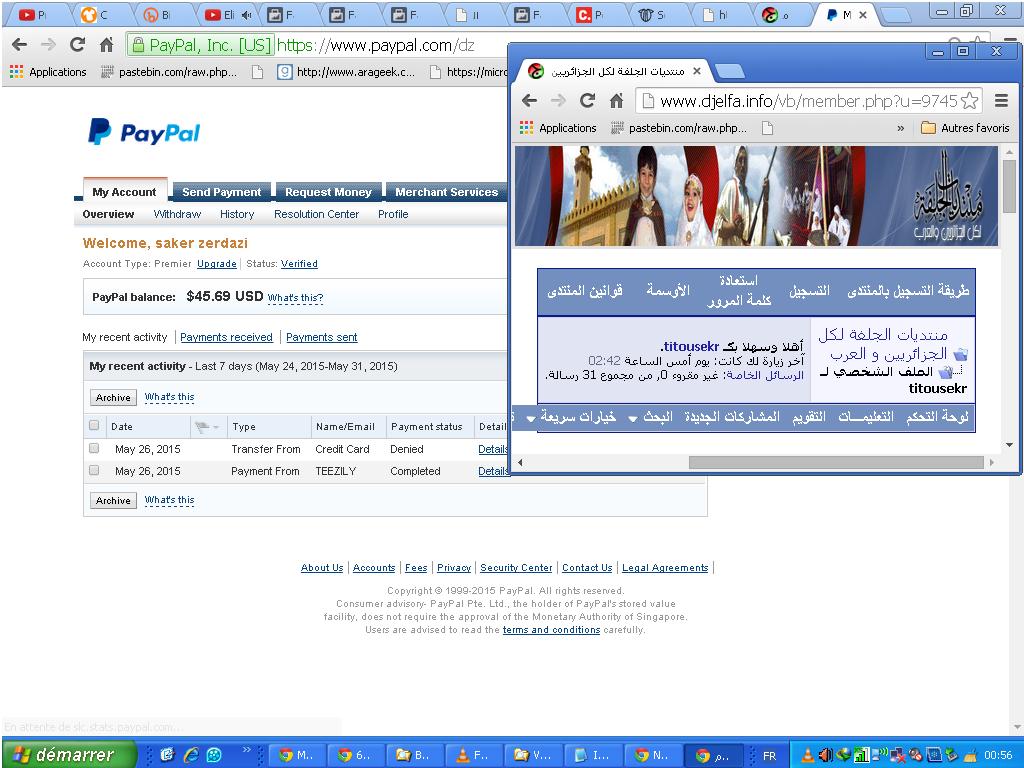The height and width of the screenshot is (768, 1024).
Task: Select the History submenu
Action: 236,214
